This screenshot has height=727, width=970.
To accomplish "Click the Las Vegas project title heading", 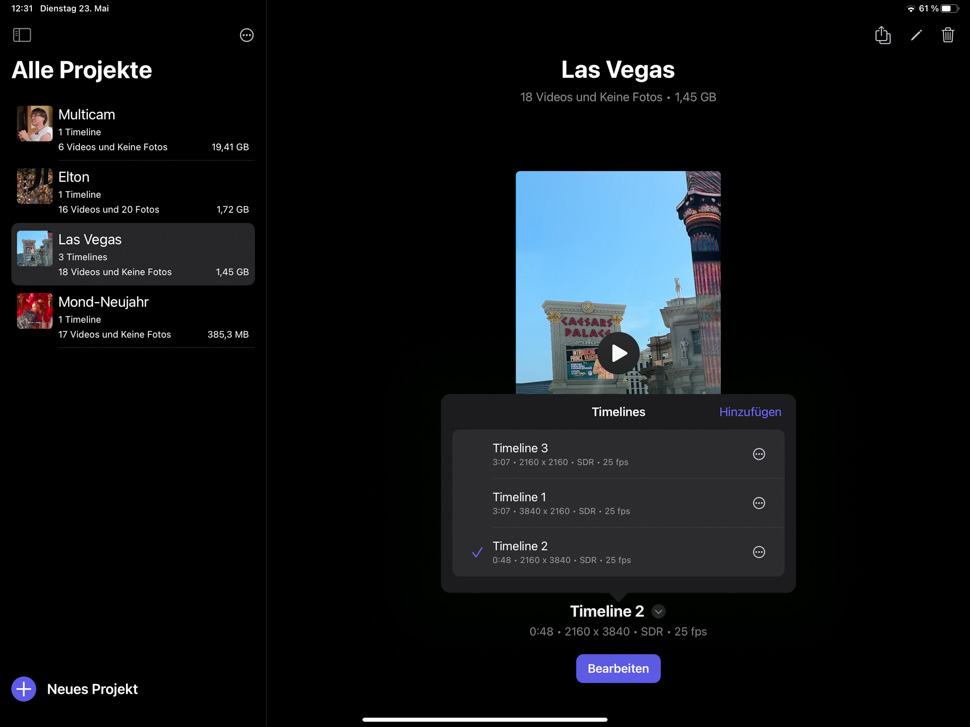I will [618, 70].
